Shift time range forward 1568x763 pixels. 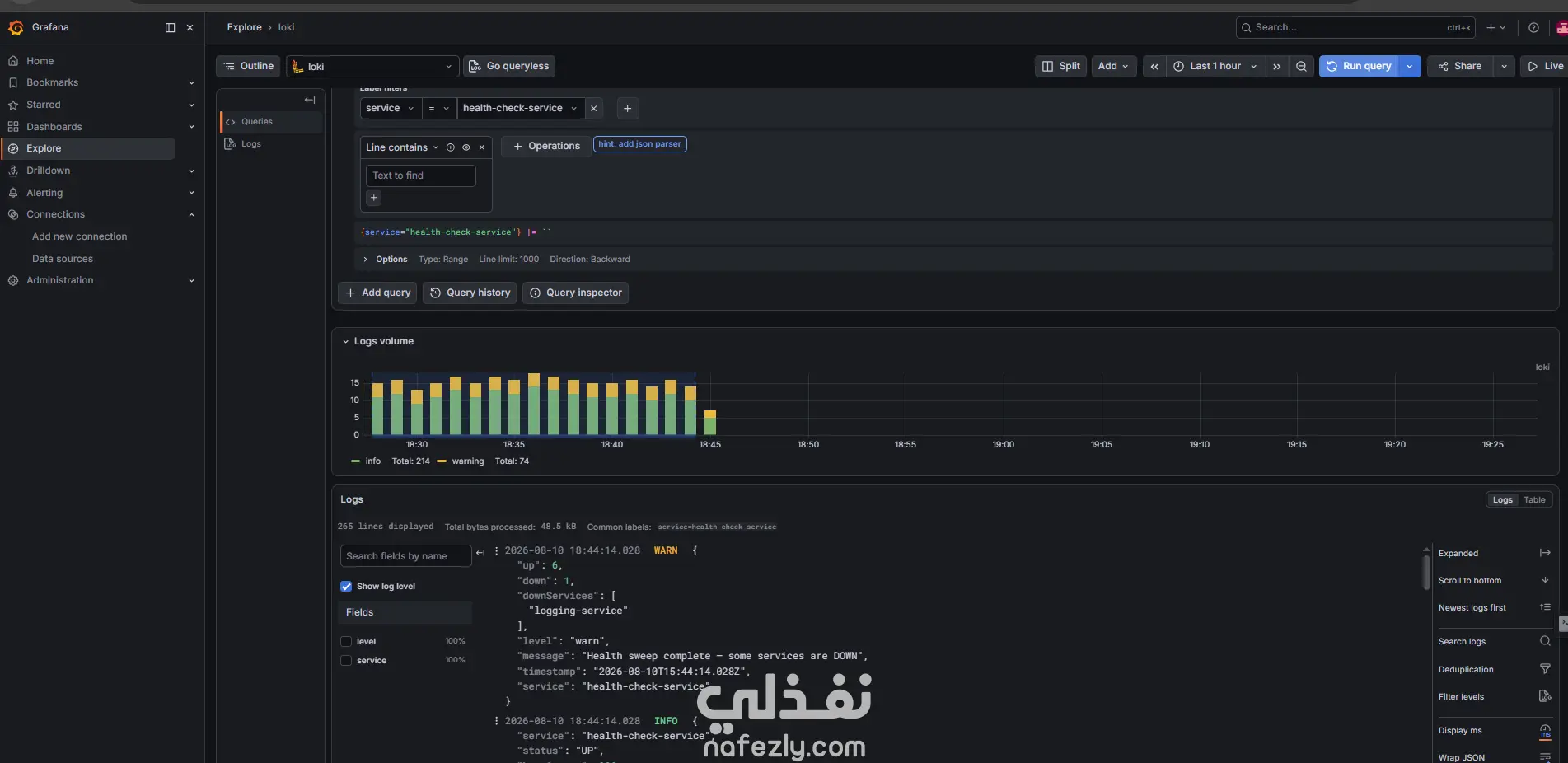1276,67
